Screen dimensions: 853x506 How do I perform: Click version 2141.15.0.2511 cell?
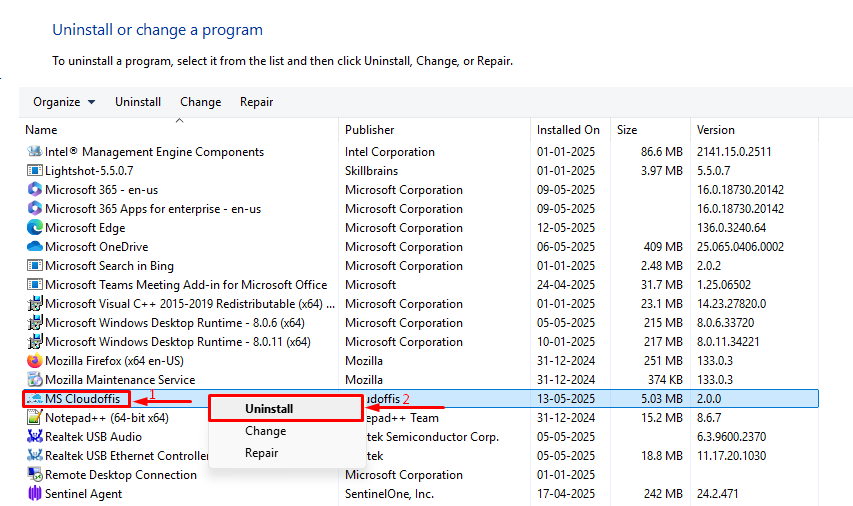click(x=734, y=152)
